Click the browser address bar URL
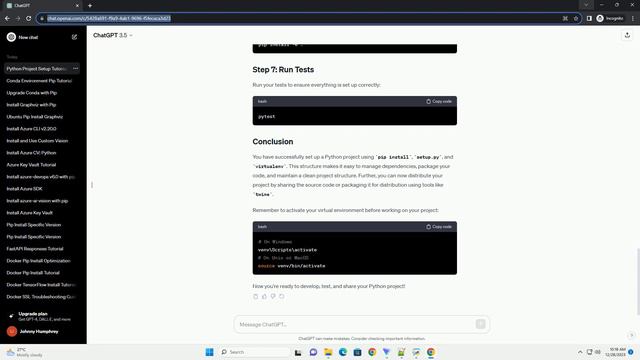Screen dimensions: 640x360 point(109,18)
